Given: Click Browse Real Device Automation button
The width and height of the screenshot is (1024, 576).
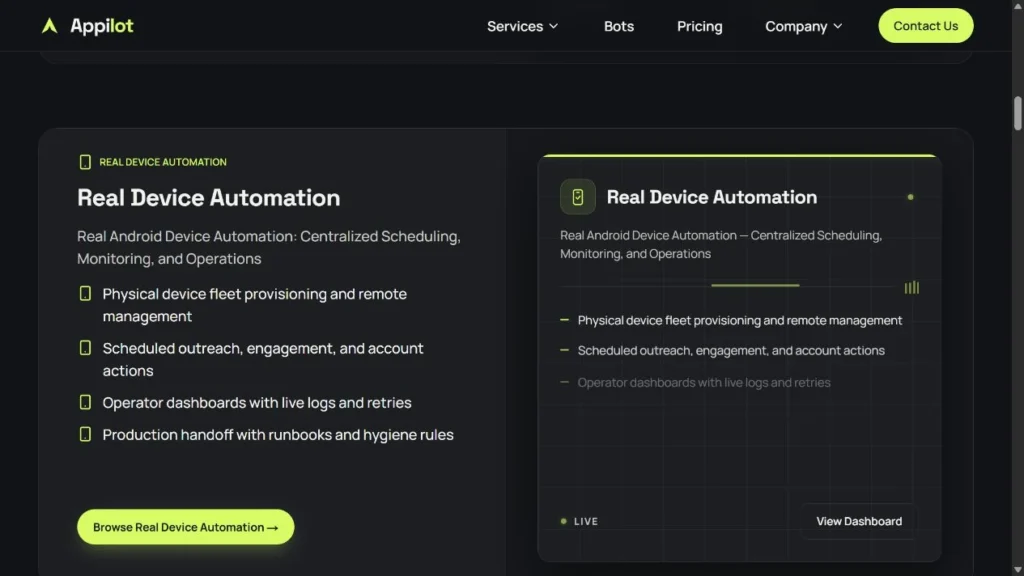Looking at the screenshot, I should [x=185, y=526].
